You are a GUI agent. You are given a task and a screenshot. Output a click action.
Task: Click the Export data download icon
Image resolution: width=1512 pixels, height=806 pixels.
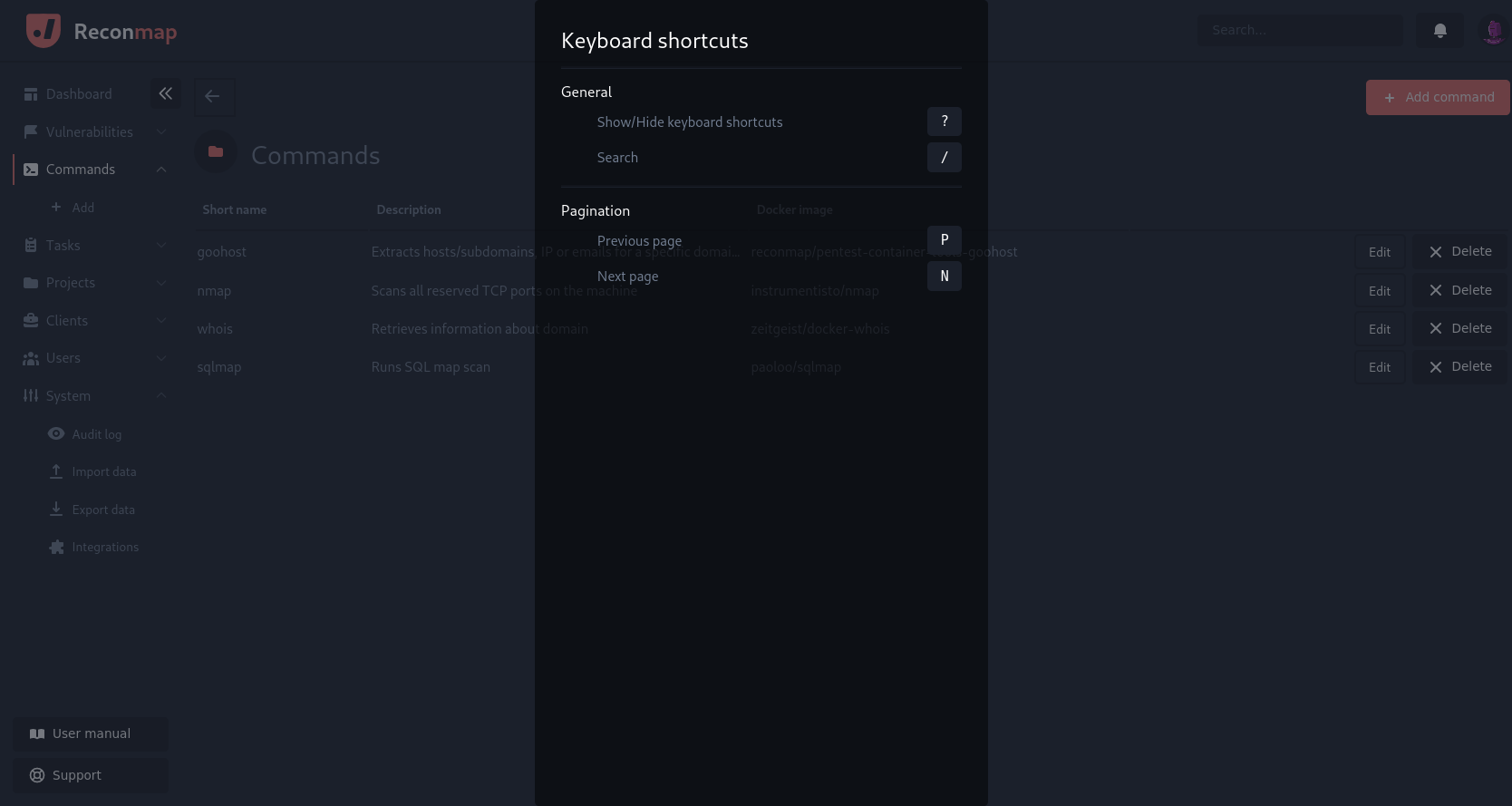coord(56,510)
